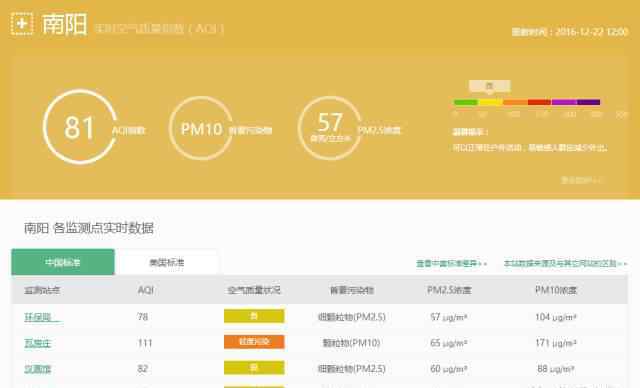Screen dimensions: 640x388
Task: Click the update time 2016-12-22 12:00
Action: (x=570, y=32)
